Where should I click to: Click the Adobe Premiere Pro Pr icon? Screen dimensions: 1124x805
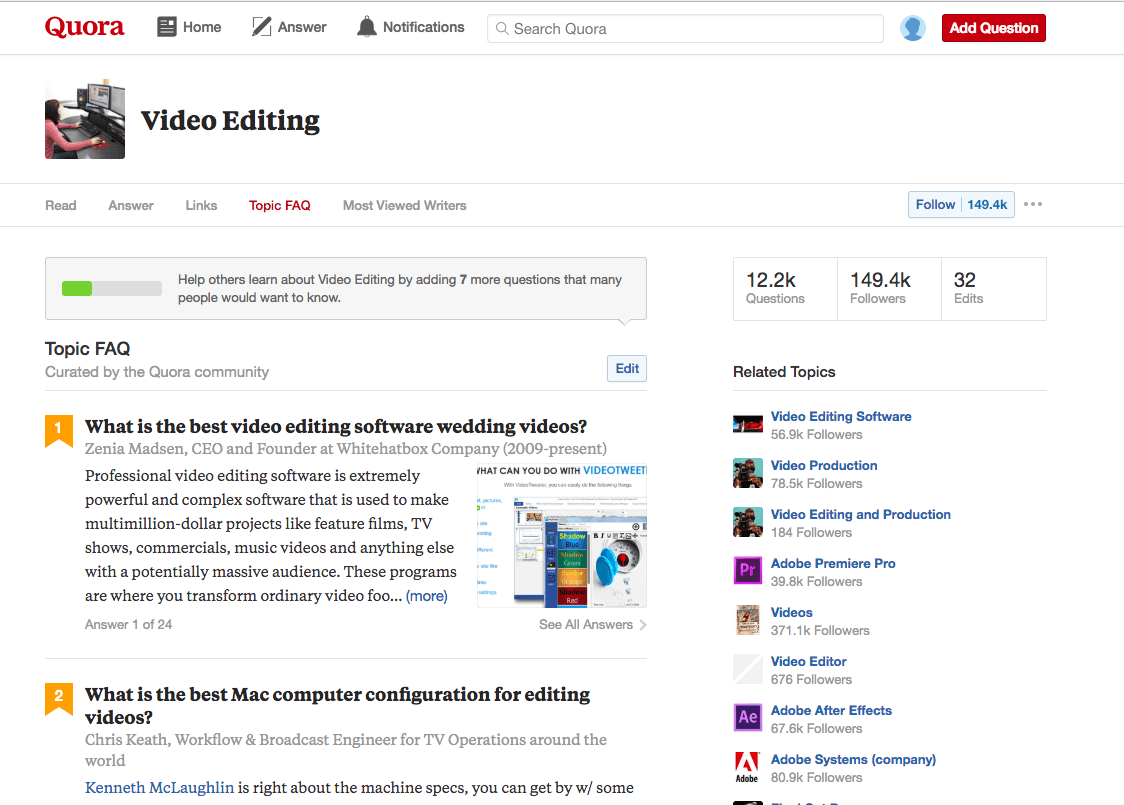pos(748,571)
